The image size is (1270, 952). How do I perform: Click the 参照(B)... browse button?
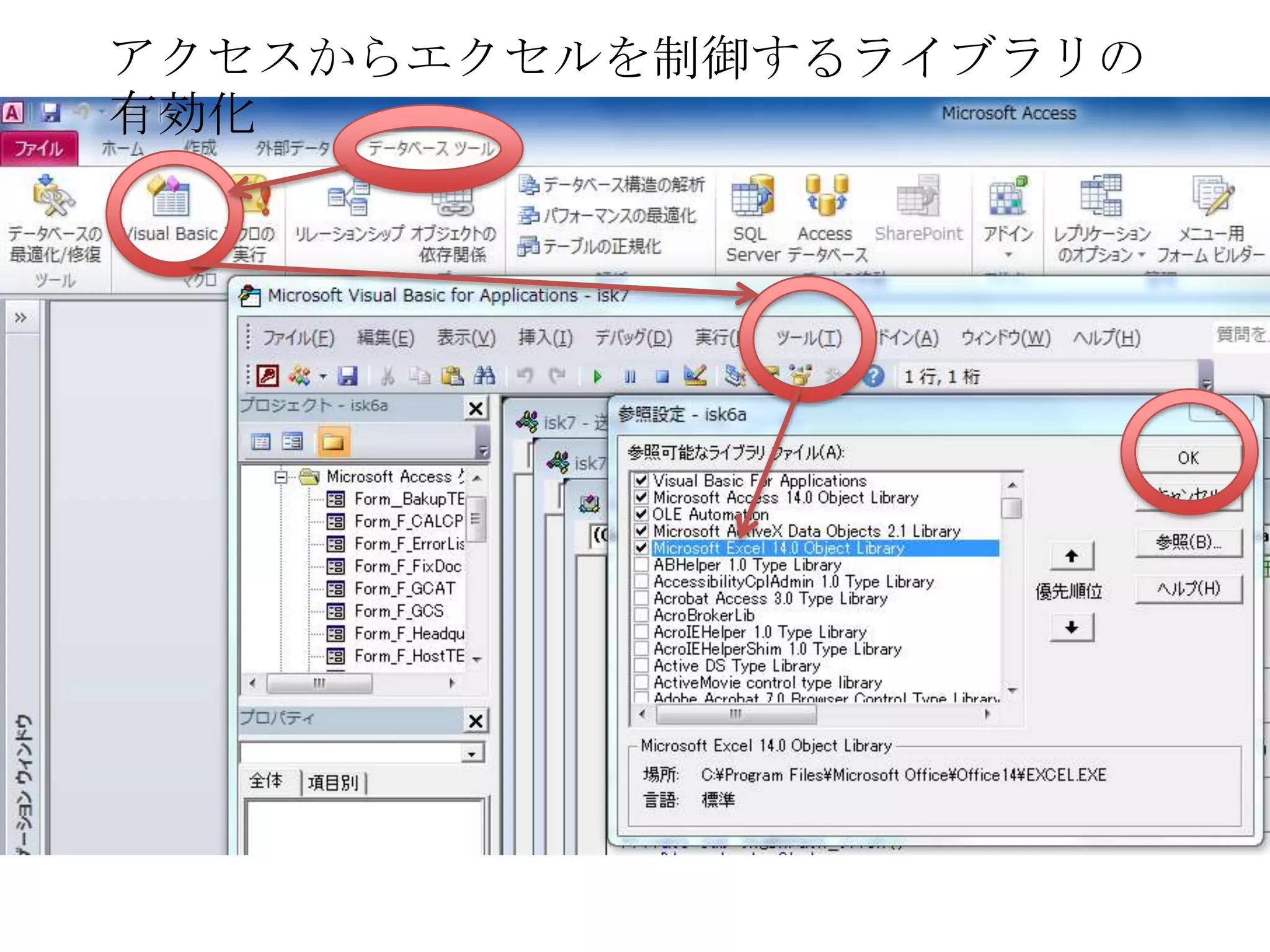(1188, 542)
